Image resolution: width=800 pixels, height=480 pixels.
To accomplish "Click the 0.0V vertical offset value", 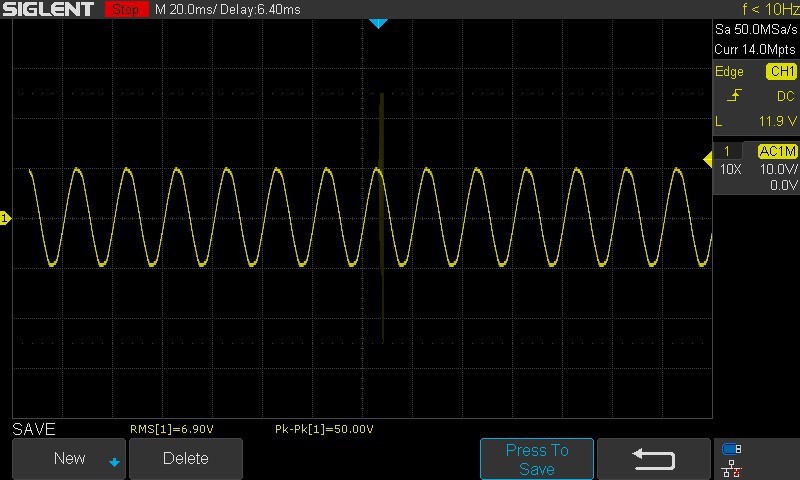I will (x=784, y=185).
